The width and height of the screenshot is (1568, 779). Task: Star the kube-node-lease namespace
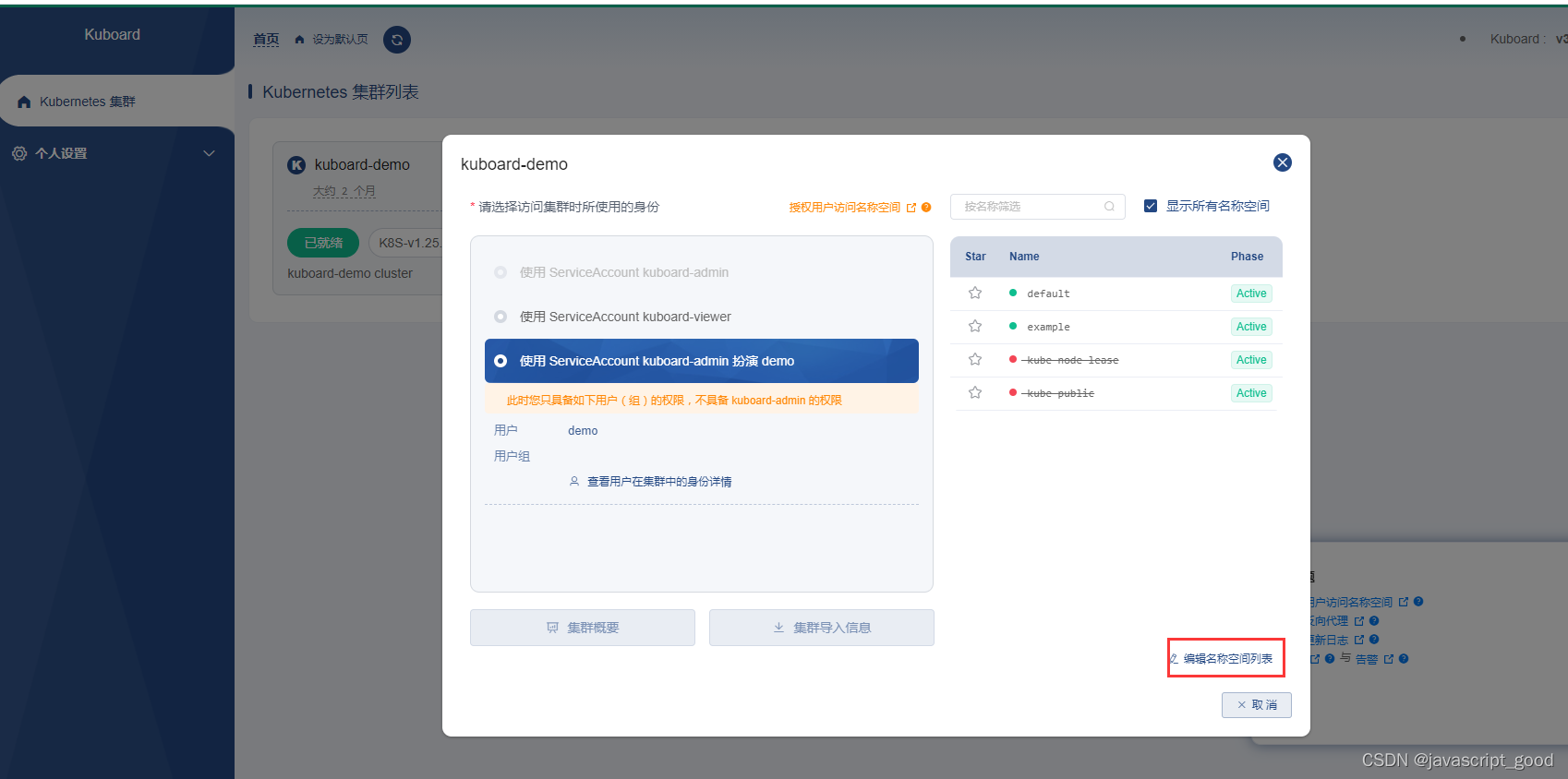(x=975, y=360)
